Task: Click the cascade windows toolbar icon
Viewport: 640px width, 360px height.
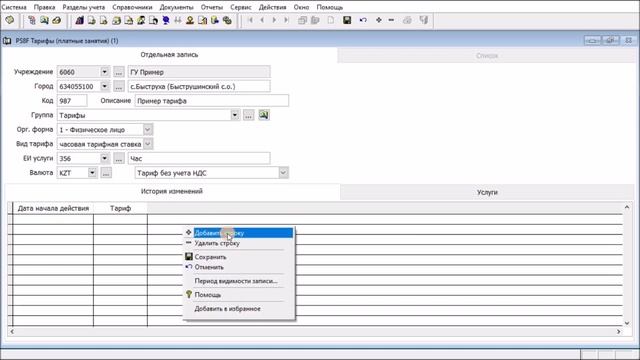Action: (x=302, y=20)
